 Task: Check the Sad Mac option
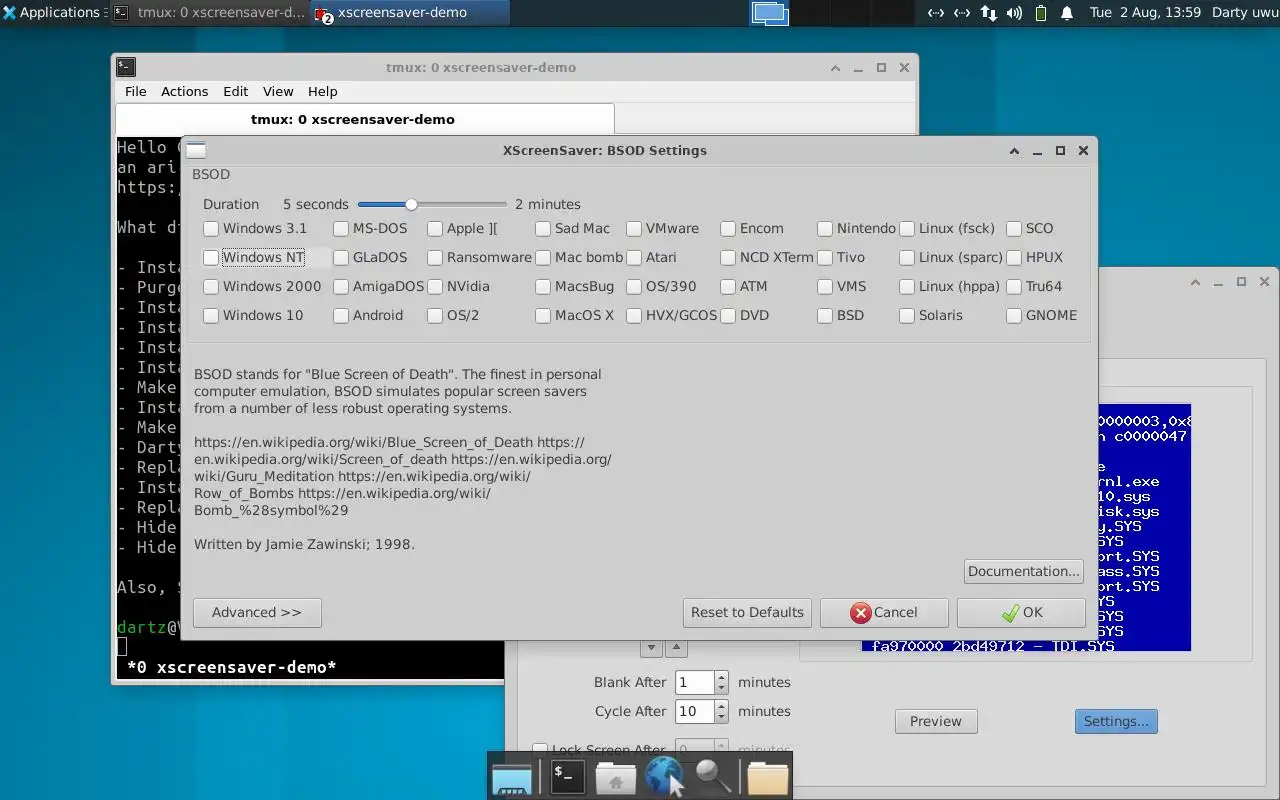pos(543,229)
